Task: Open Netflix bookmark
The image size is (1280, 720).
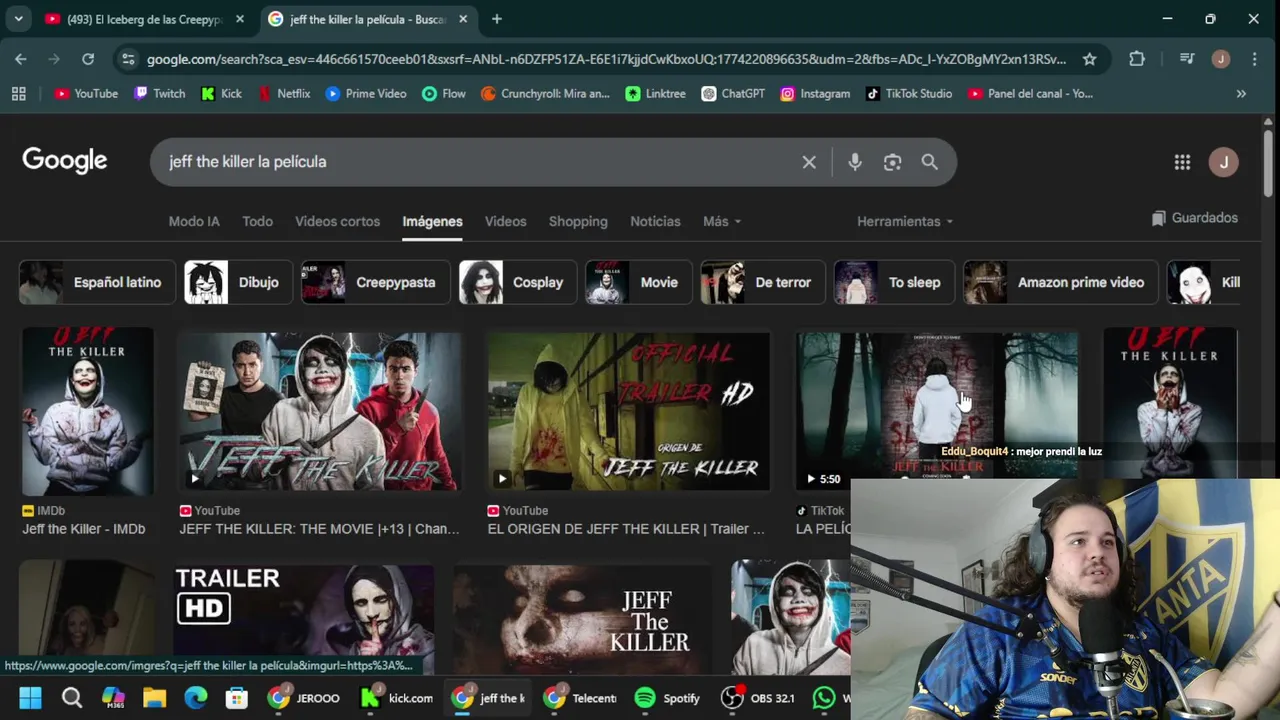Action: (x=284, y=93)
